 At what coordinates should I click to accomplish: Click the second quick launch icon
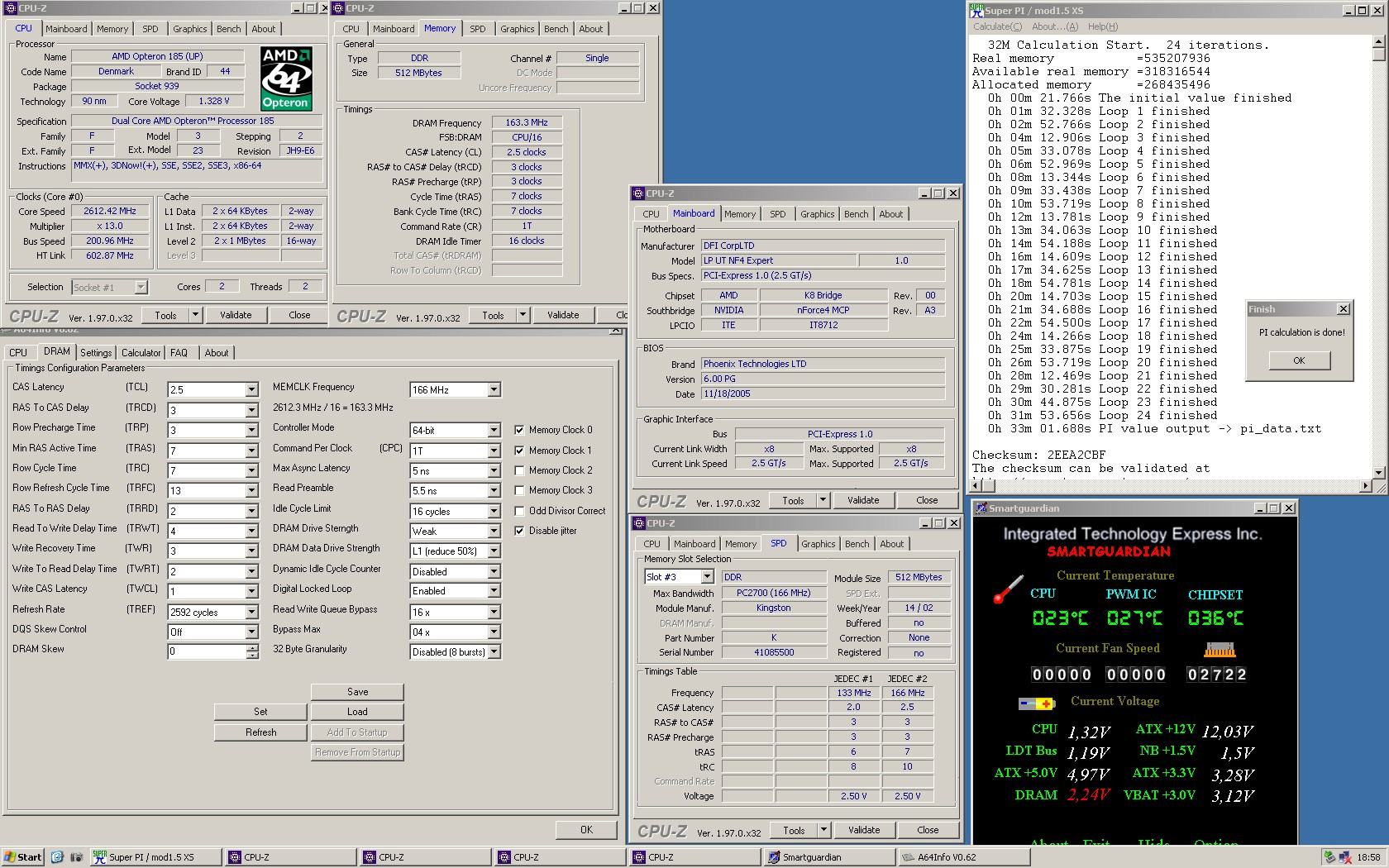click(76, 857)
